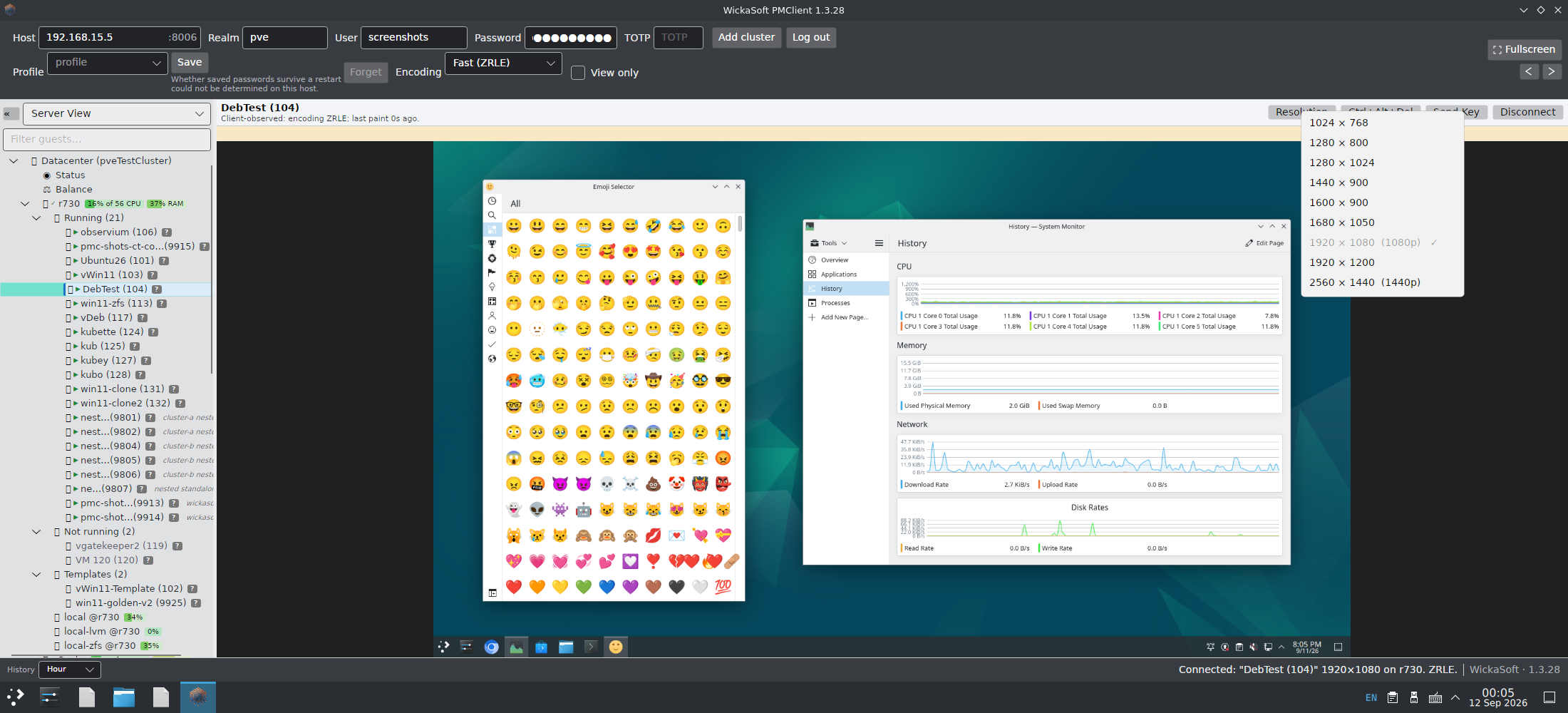
Task: Click the Emoji Selector vertical scrollbar
Action: pyautogui.click(x=740, y=224)
